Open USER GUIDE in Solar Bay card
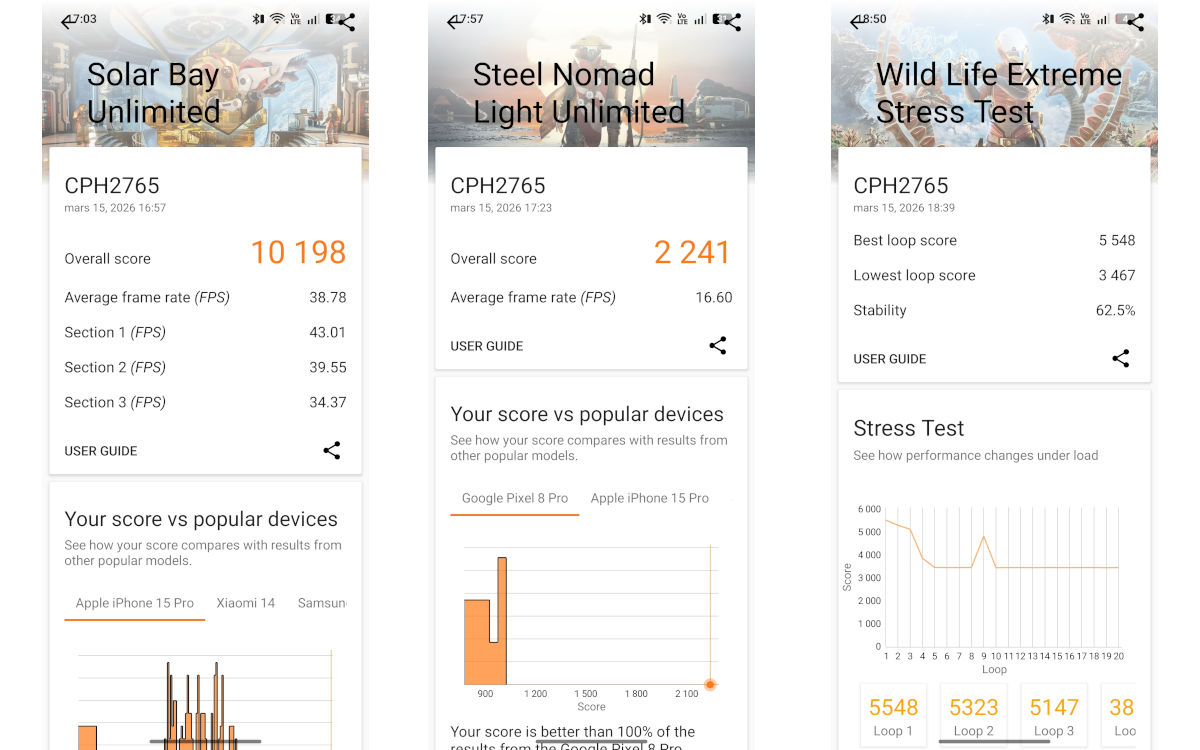1200x750 pixels. tap(101, 451)
